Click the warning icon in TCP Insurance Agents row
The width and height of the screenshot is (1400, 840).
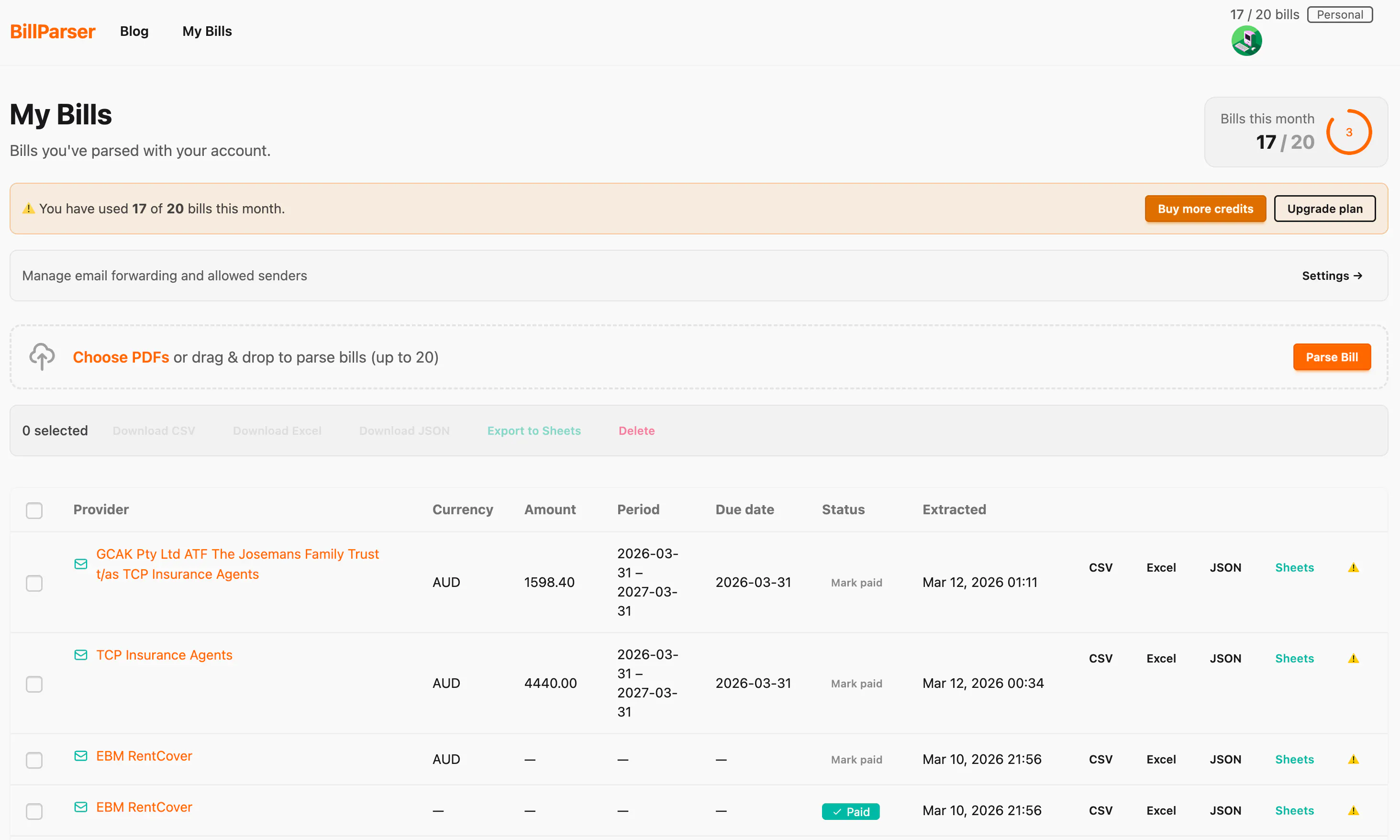(1353, 658)
